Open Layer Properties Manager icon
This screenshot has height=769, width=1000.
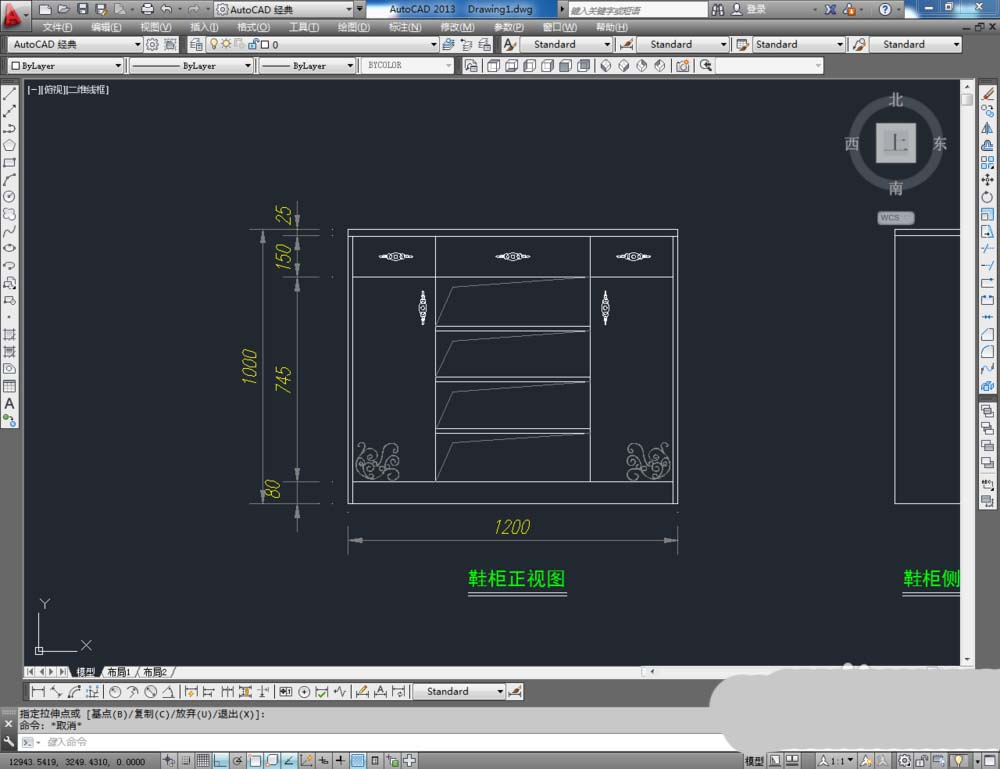196,44
